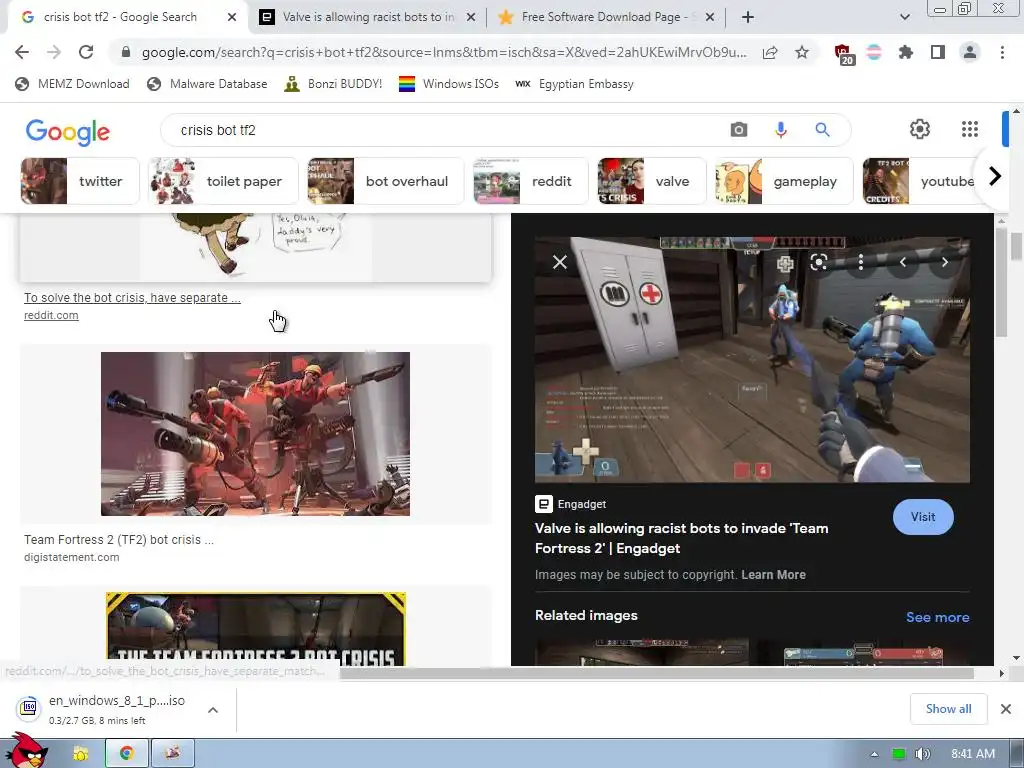Open the preview image three-dot options
The height and width of the screenshot is (768, 1024).
click(x=861, y=263)
